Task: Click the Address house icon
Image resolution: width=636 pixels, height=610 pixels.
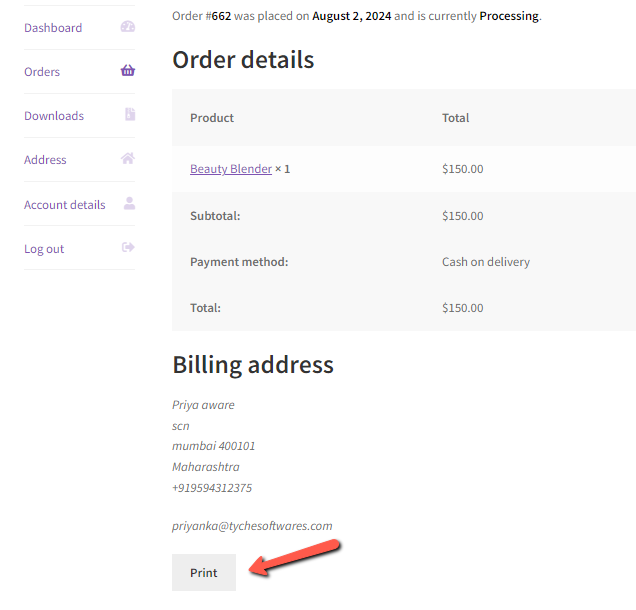Action: coord(127,159)
